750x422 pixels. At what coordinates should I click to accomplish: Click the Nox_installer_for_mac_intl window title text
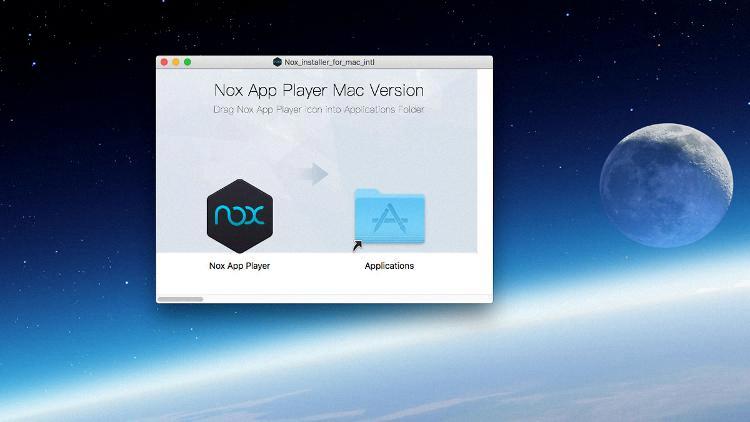330,62
